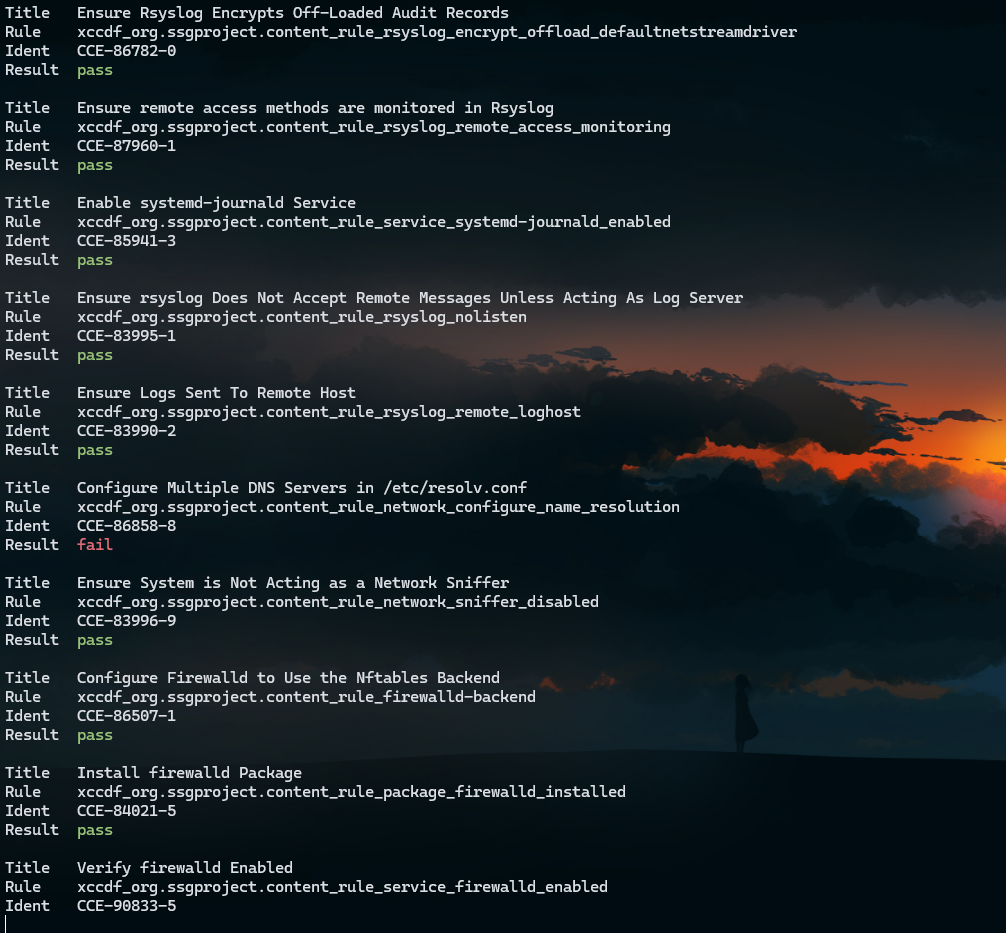Click the red 'fail' result text

(x=94, y=545)
